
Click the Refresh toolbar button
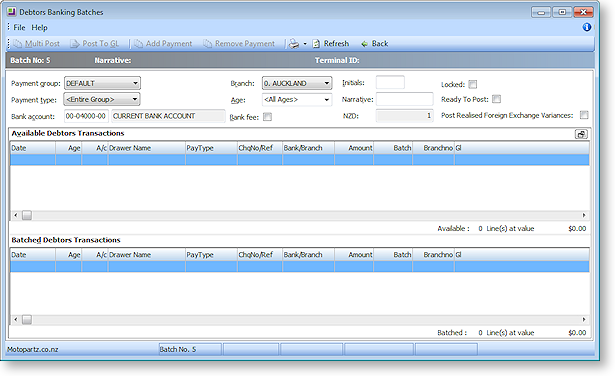[x=330, y=44]
